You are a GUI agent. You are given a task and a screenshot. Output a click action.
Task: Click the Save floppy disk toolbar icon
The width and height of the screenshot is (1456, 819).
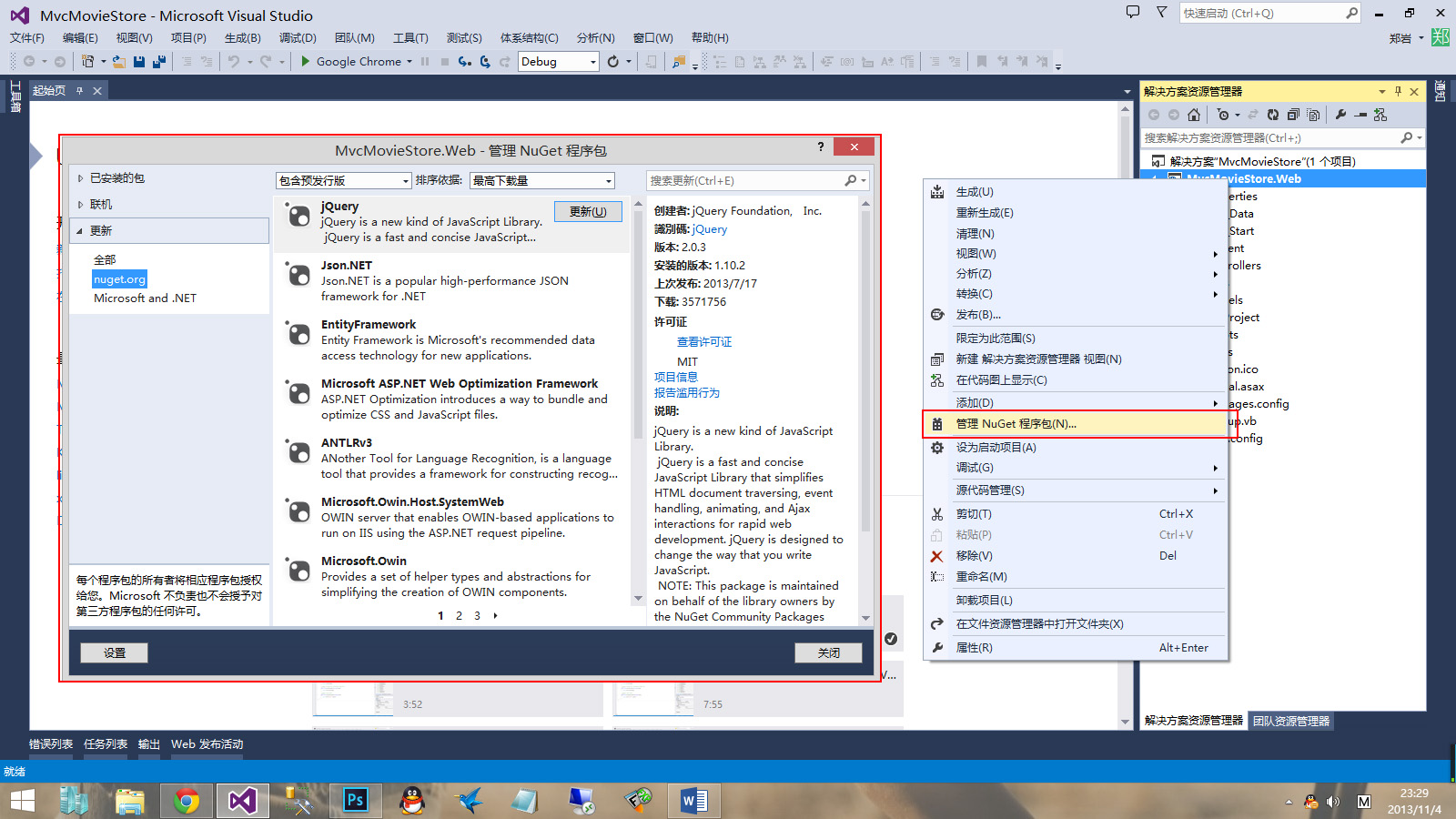tap(139, 61)
